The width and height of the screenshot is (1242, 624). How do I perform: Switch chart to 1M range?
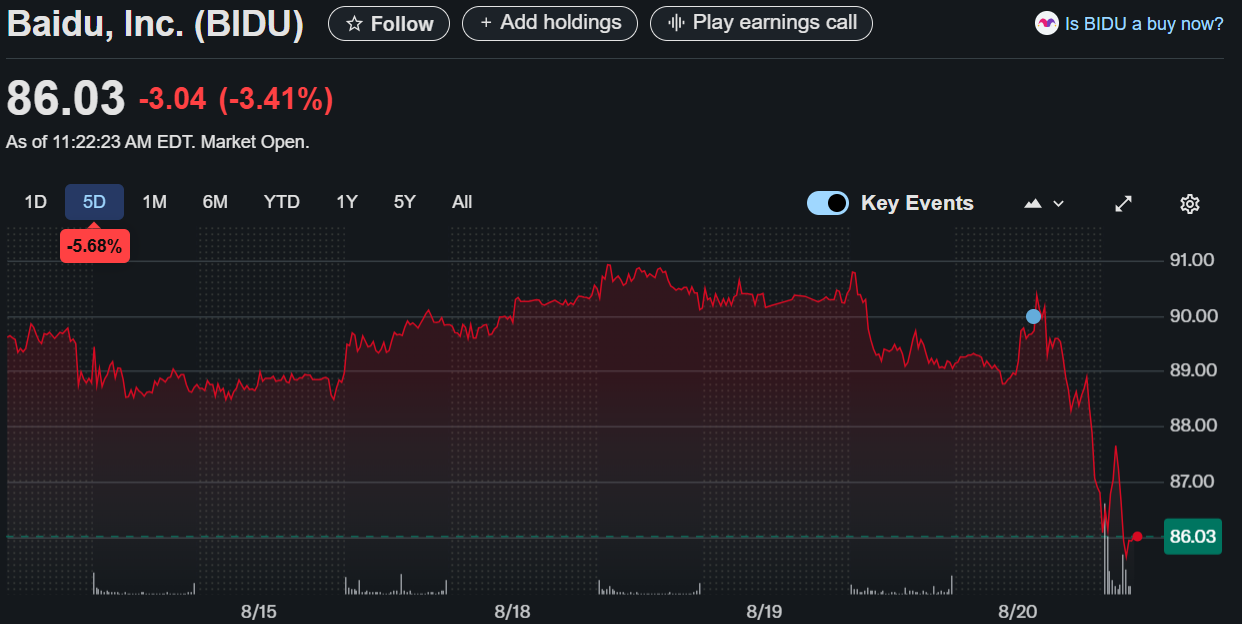(154, 202)
